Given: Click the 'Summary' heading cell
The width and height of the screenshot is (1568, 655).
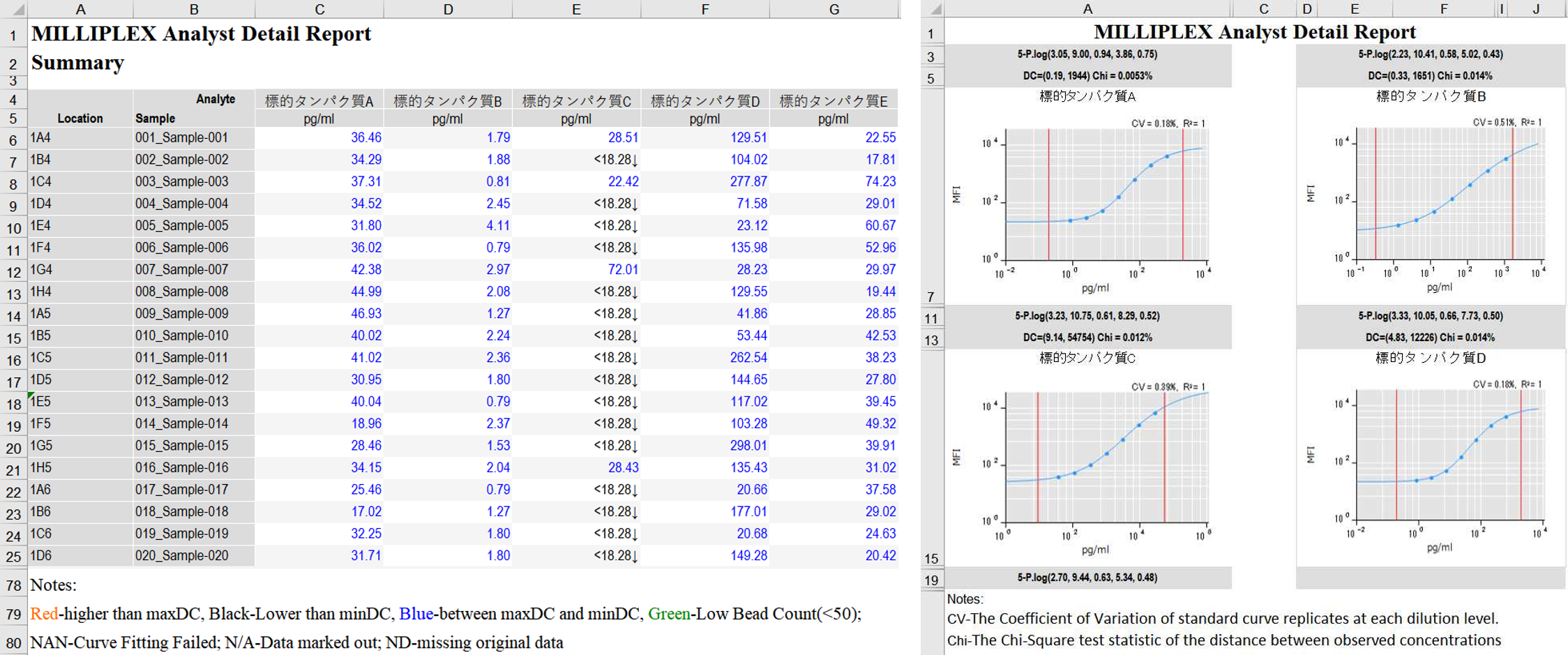Looking at the screenshot, I should 77,62.
